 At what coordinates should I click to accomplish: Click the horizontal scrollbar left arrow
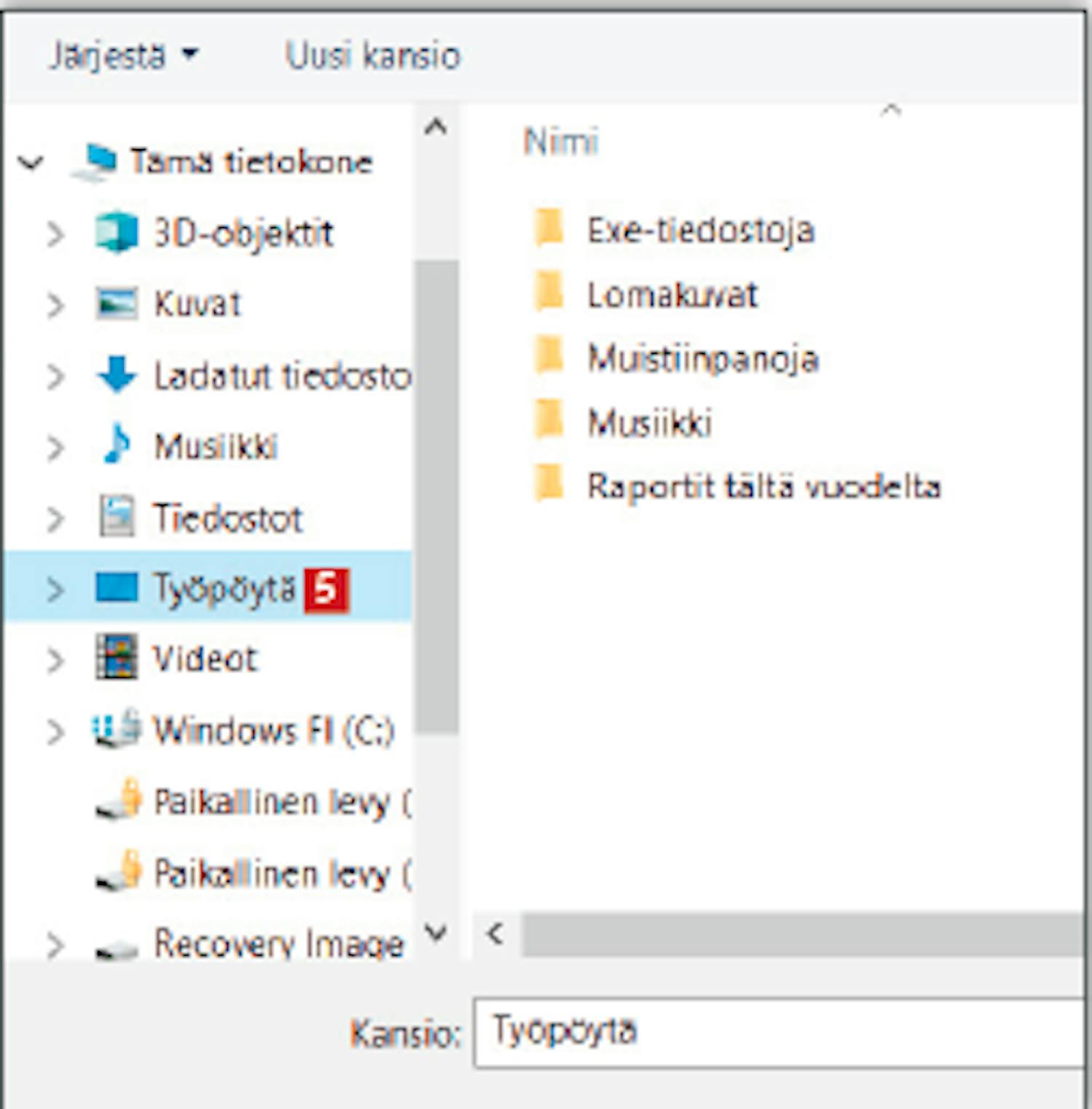496,934
